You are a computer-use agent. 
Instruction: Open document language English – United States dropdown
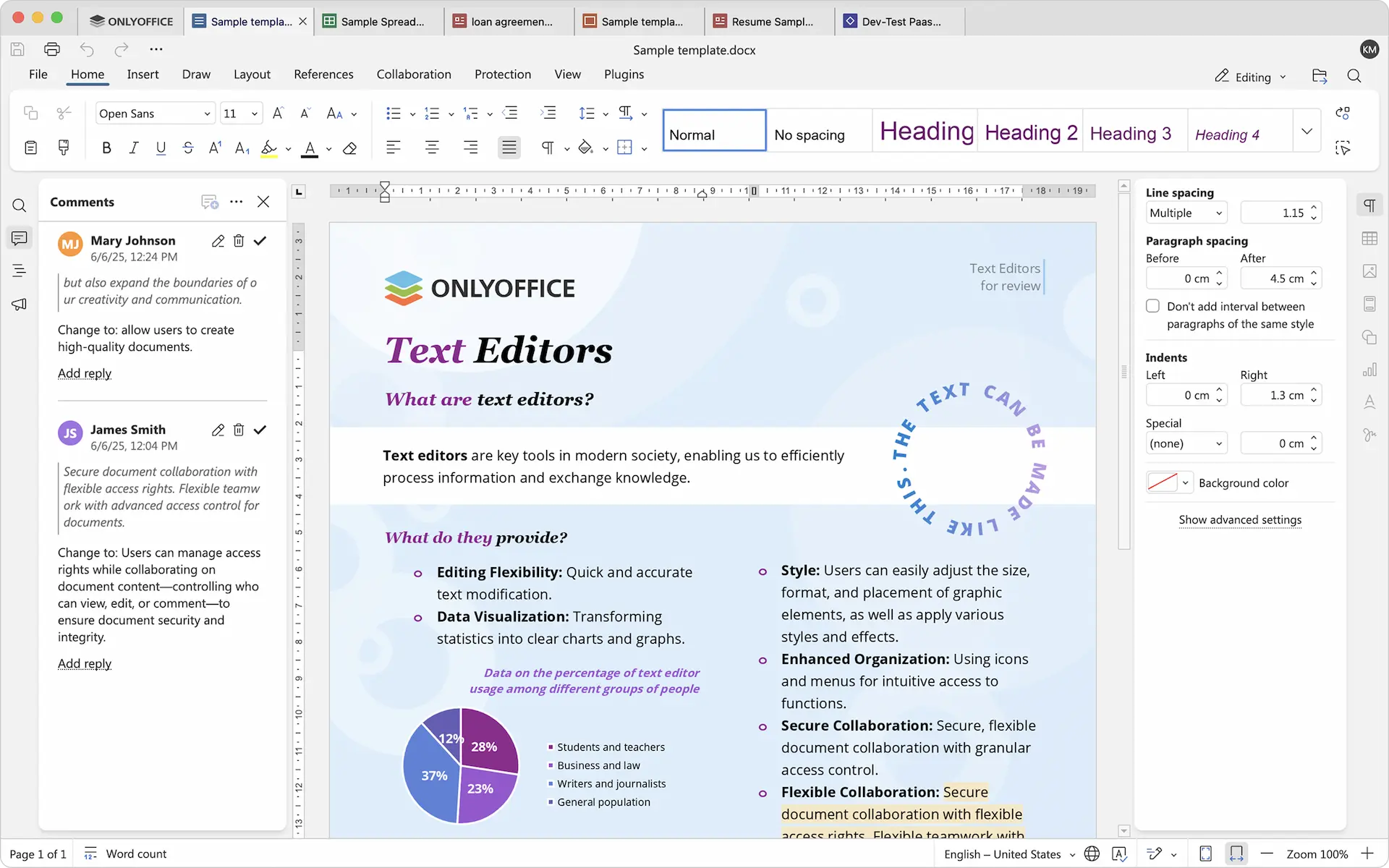coord(1008,854)
